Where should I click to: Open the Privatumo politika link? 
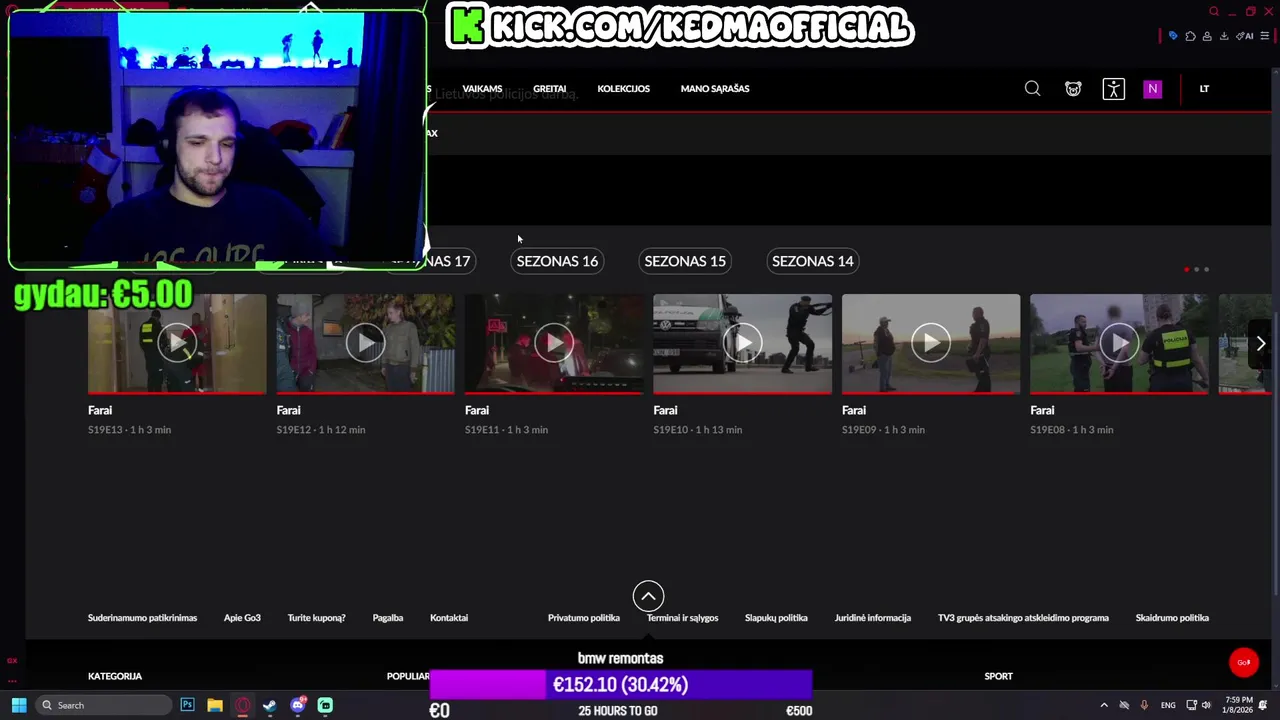click(584, 618)
